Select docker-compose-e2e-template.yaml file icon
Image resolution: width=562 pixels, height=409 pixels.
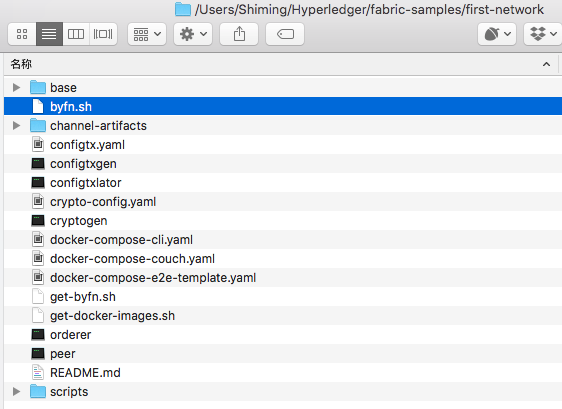click(38, 277)
